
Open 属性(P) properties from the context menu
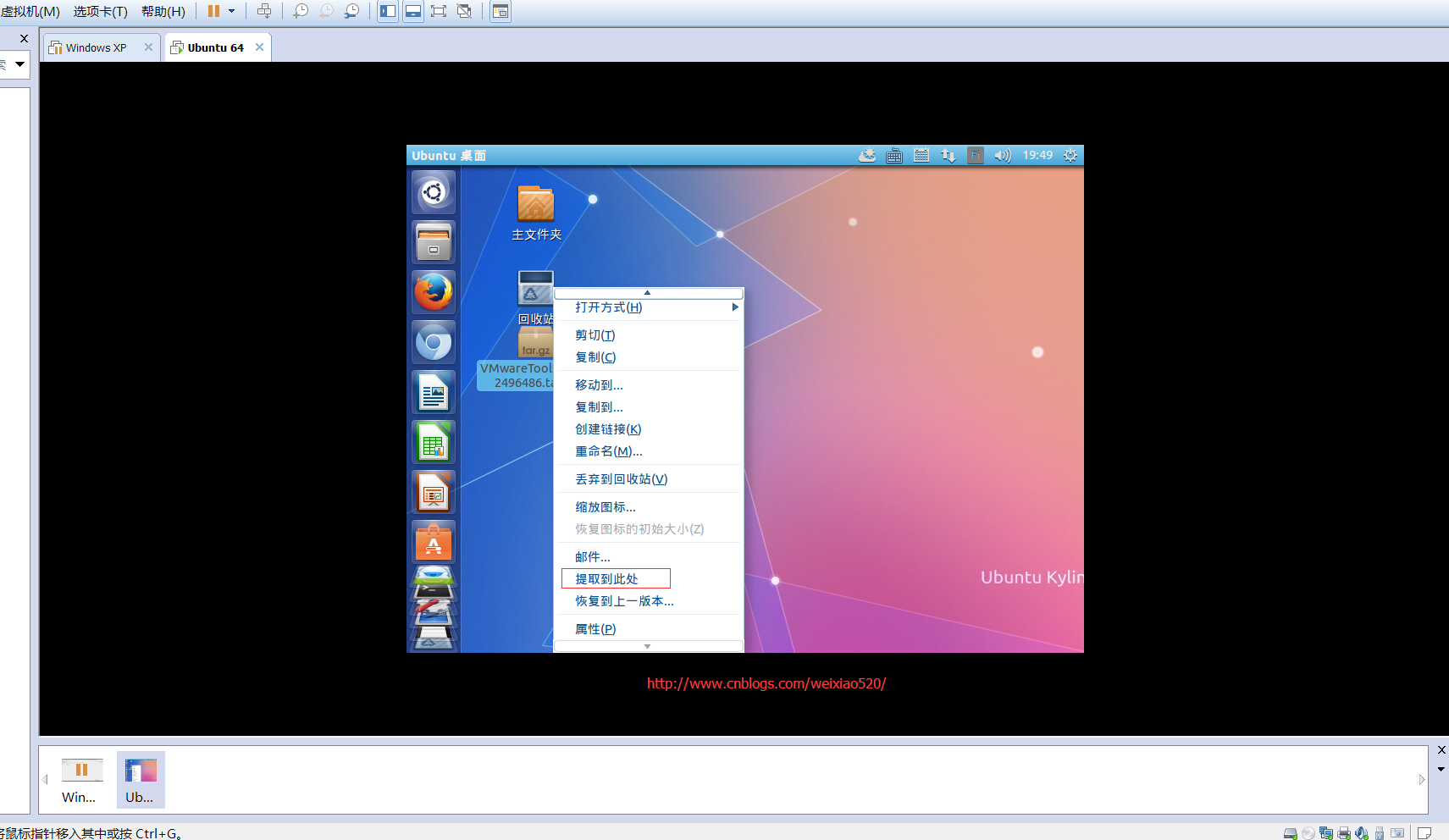649,629
